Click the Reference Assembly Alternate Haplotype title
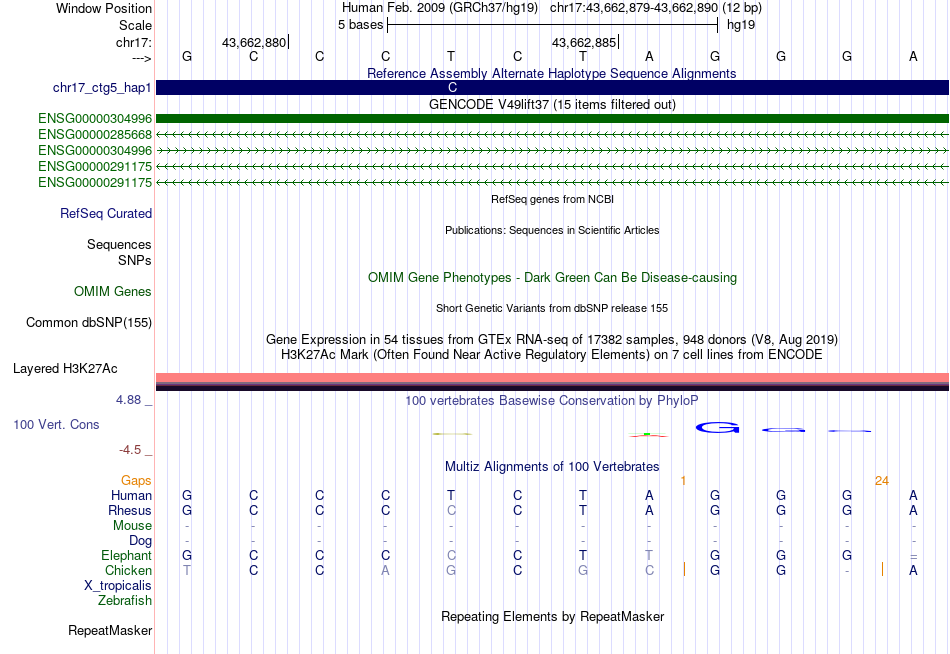Viewport: 950px width, 654px height. (x=551, y=73)
